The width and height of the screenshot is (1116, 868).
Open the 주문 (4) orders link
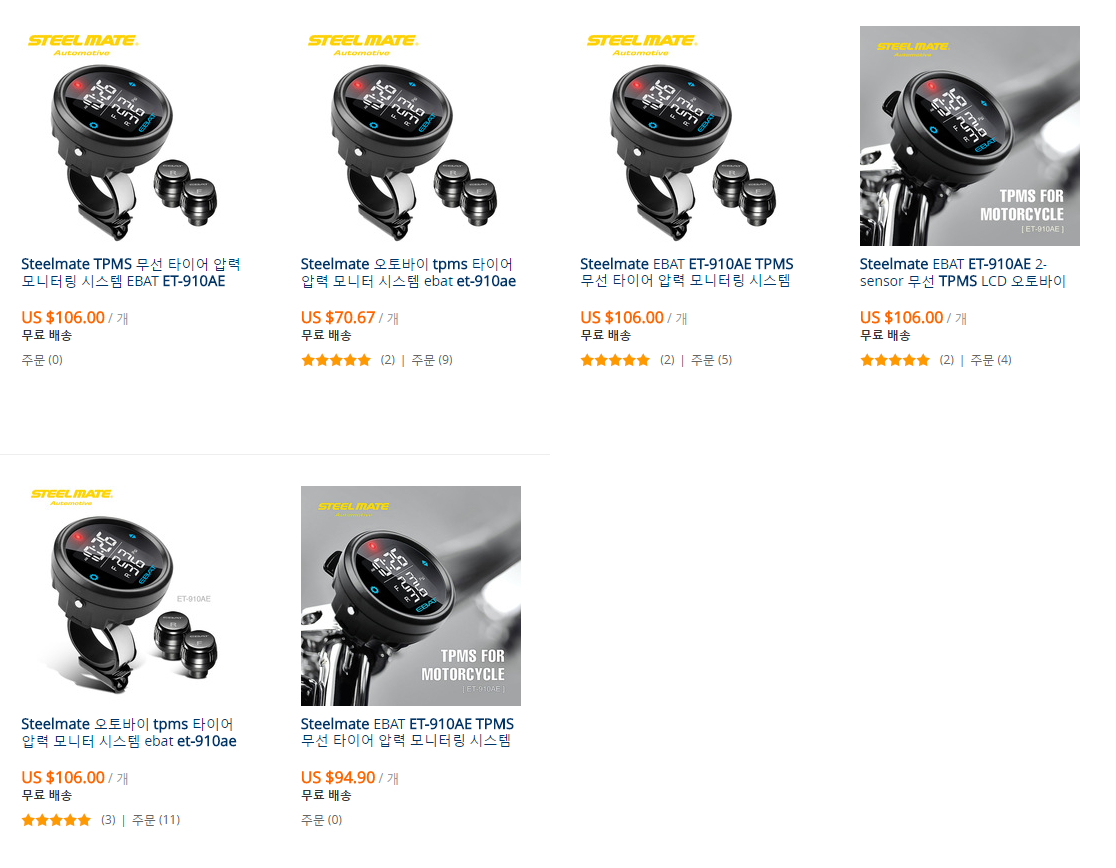pos(990,360)
